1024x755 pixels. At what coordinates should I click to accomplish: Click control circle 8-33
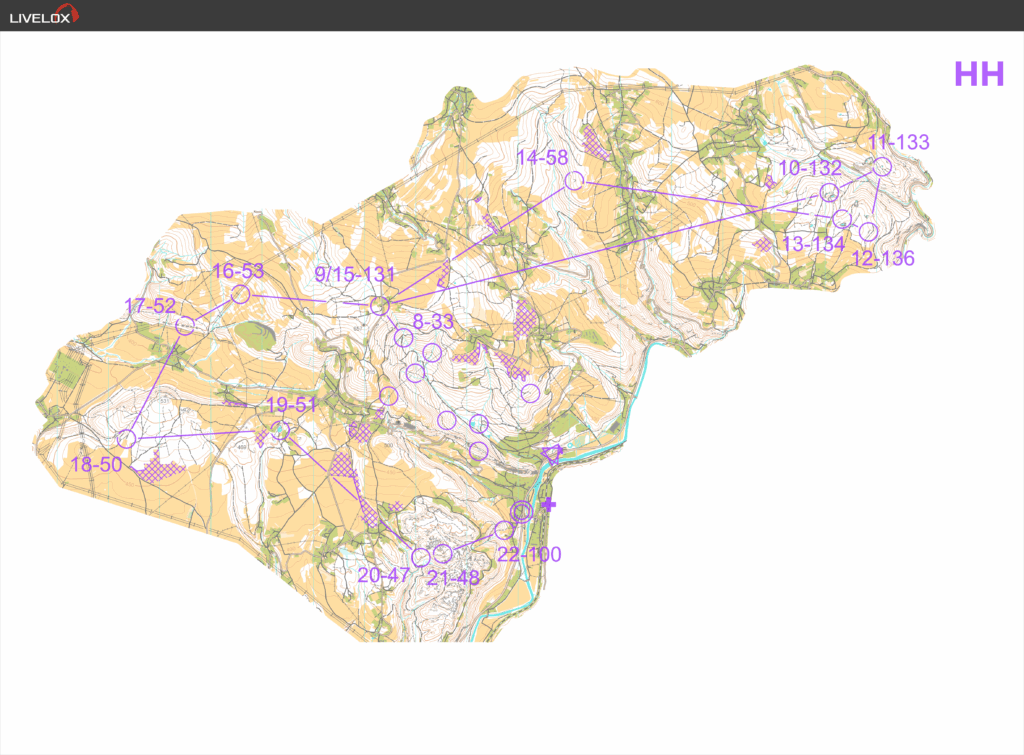click(404, 338)
